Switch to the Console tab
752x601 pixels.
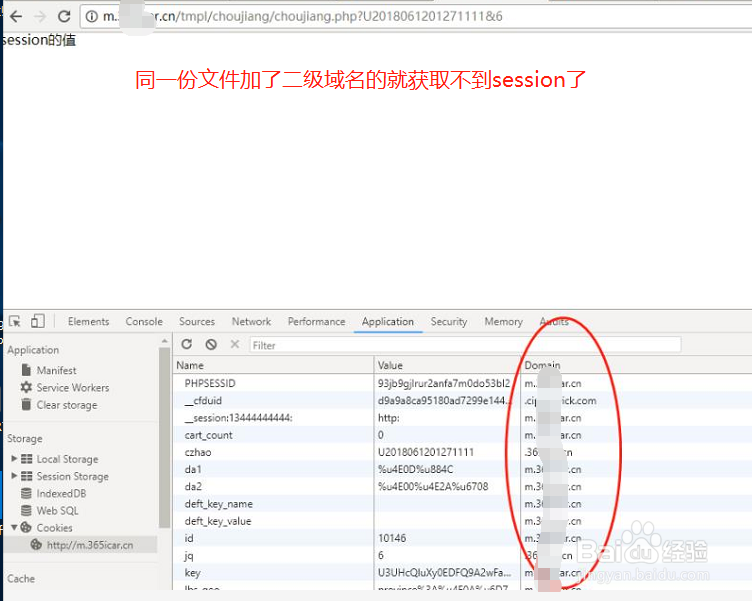coord(144,321)
